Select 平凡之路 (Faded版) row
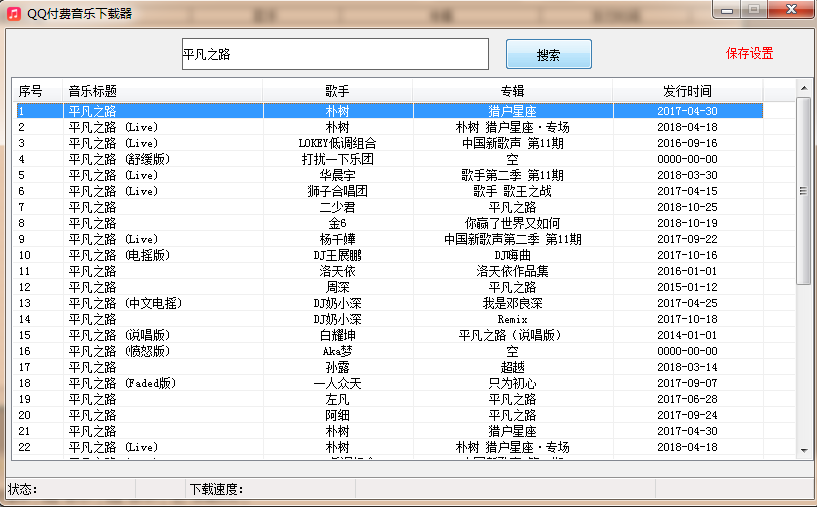The height and width of the screenshot is (507, 817). click(x=388, y=383)
